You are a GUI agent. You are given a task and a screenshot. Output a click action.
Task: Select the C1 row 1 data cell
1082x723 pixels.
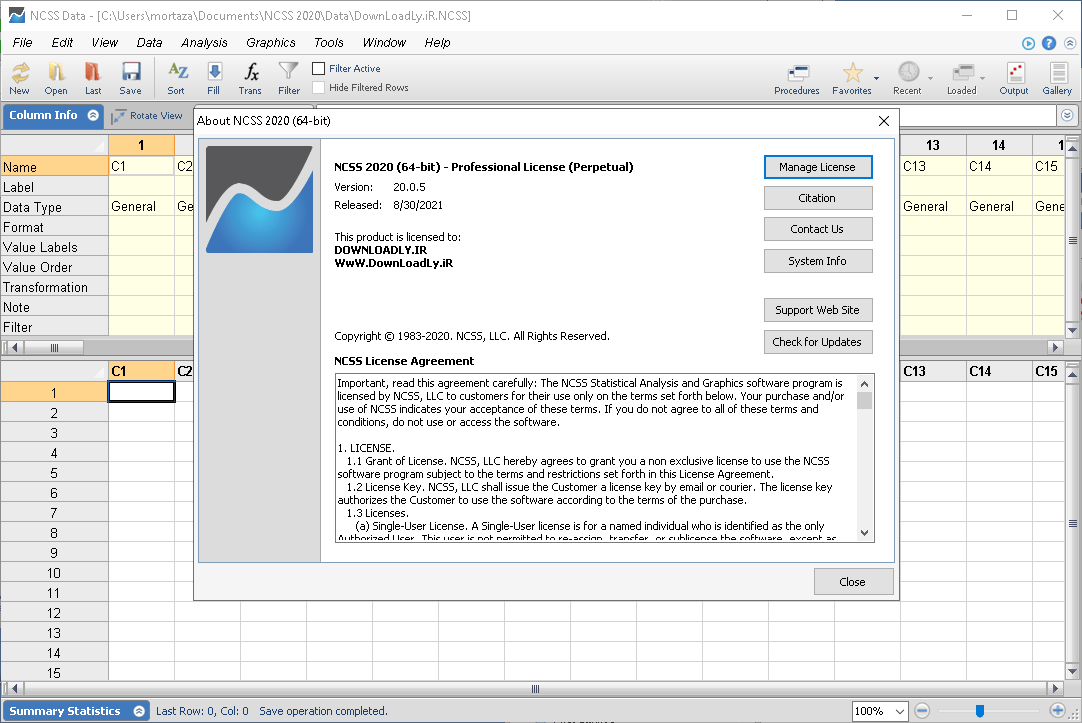[141, 392]
